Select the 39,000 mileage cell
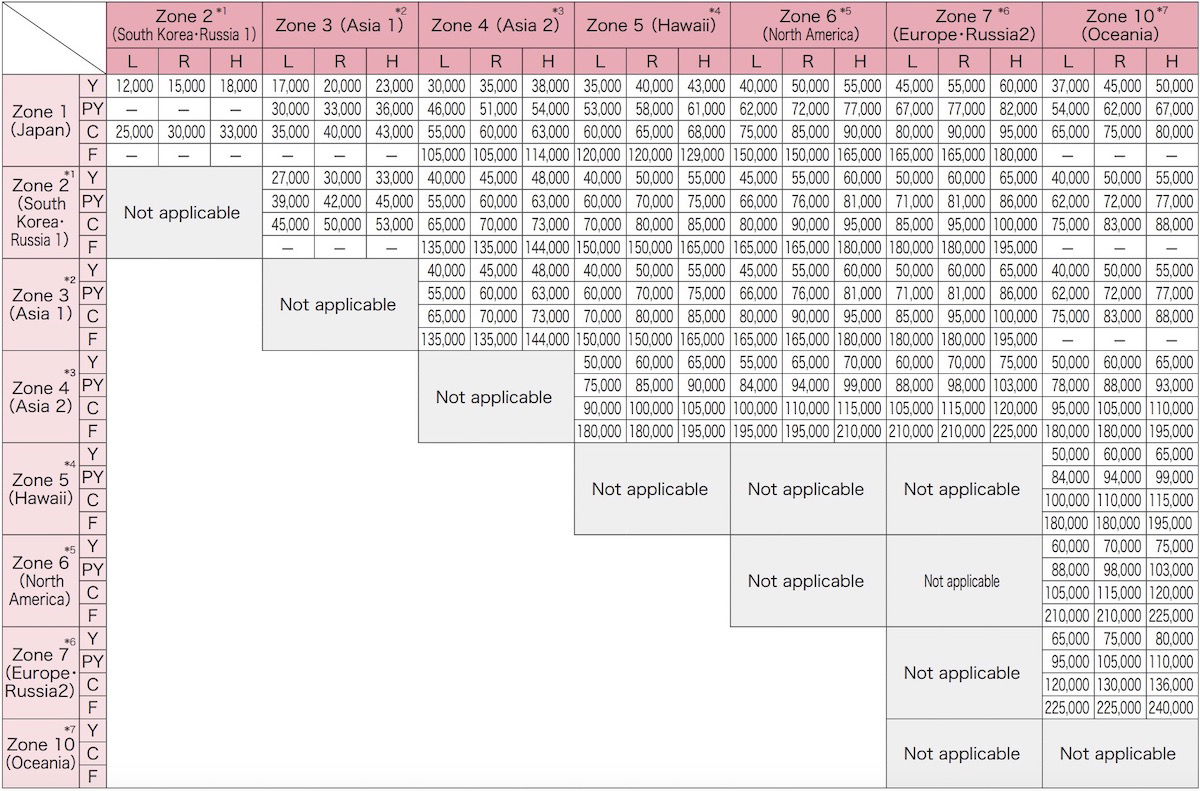Screen dimensions: 1200x791 click(289, 202)
